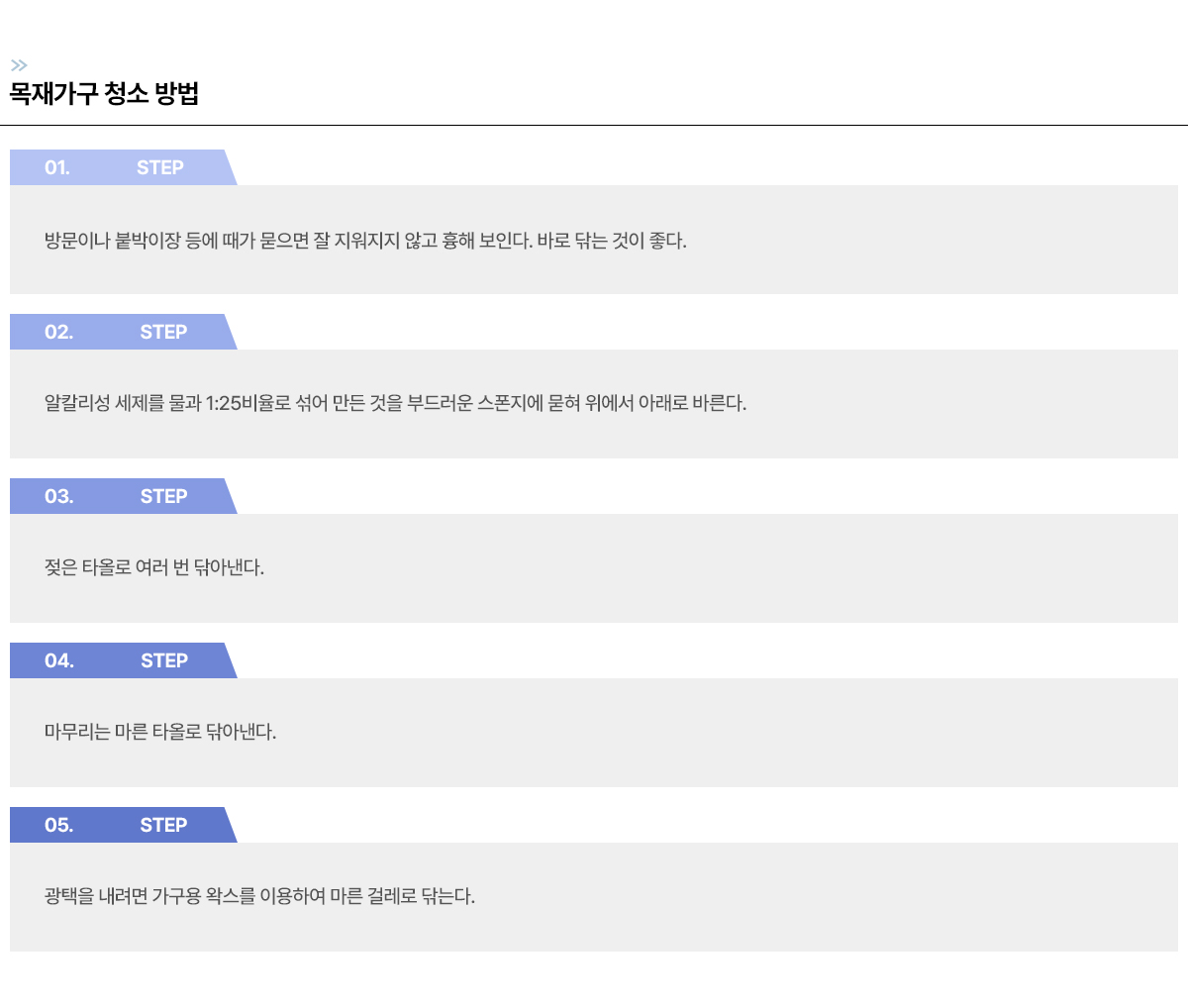Select the 05. number label
This screenshot has height=1008, width=1188.
(x=58, y=825)
